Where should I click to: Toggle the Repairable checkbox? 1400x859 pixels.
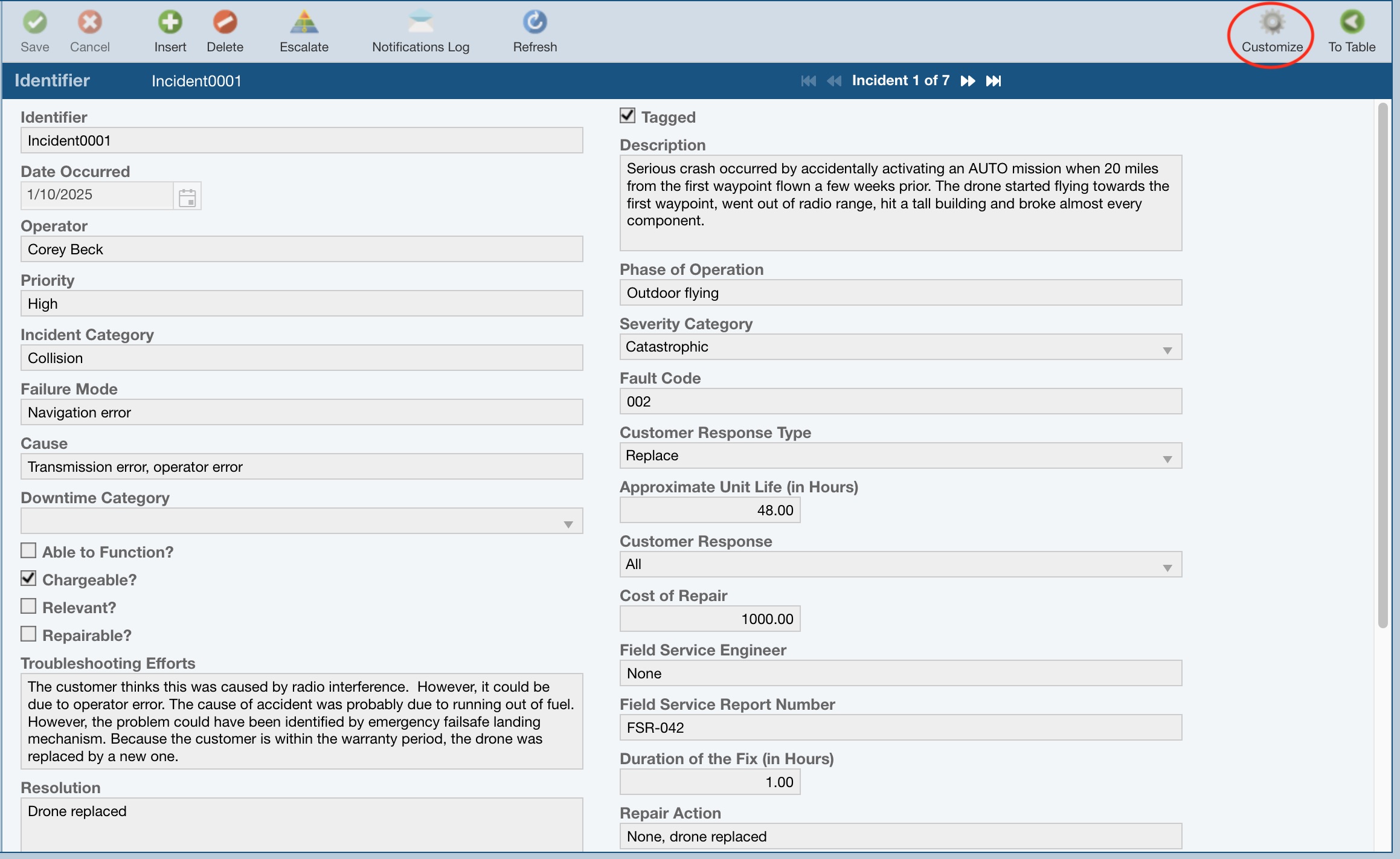tap(28, 634)
